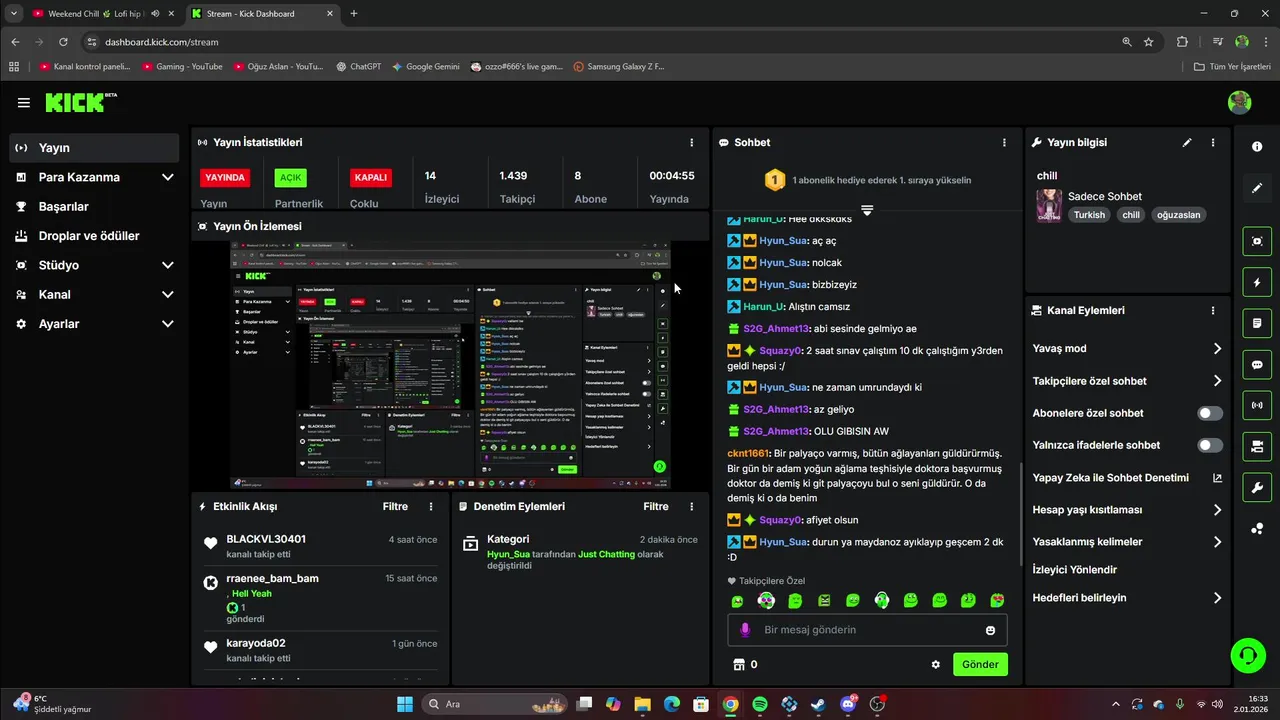
Task: Open the hamburger menu beside KICK logo
Action: point(23,102)
